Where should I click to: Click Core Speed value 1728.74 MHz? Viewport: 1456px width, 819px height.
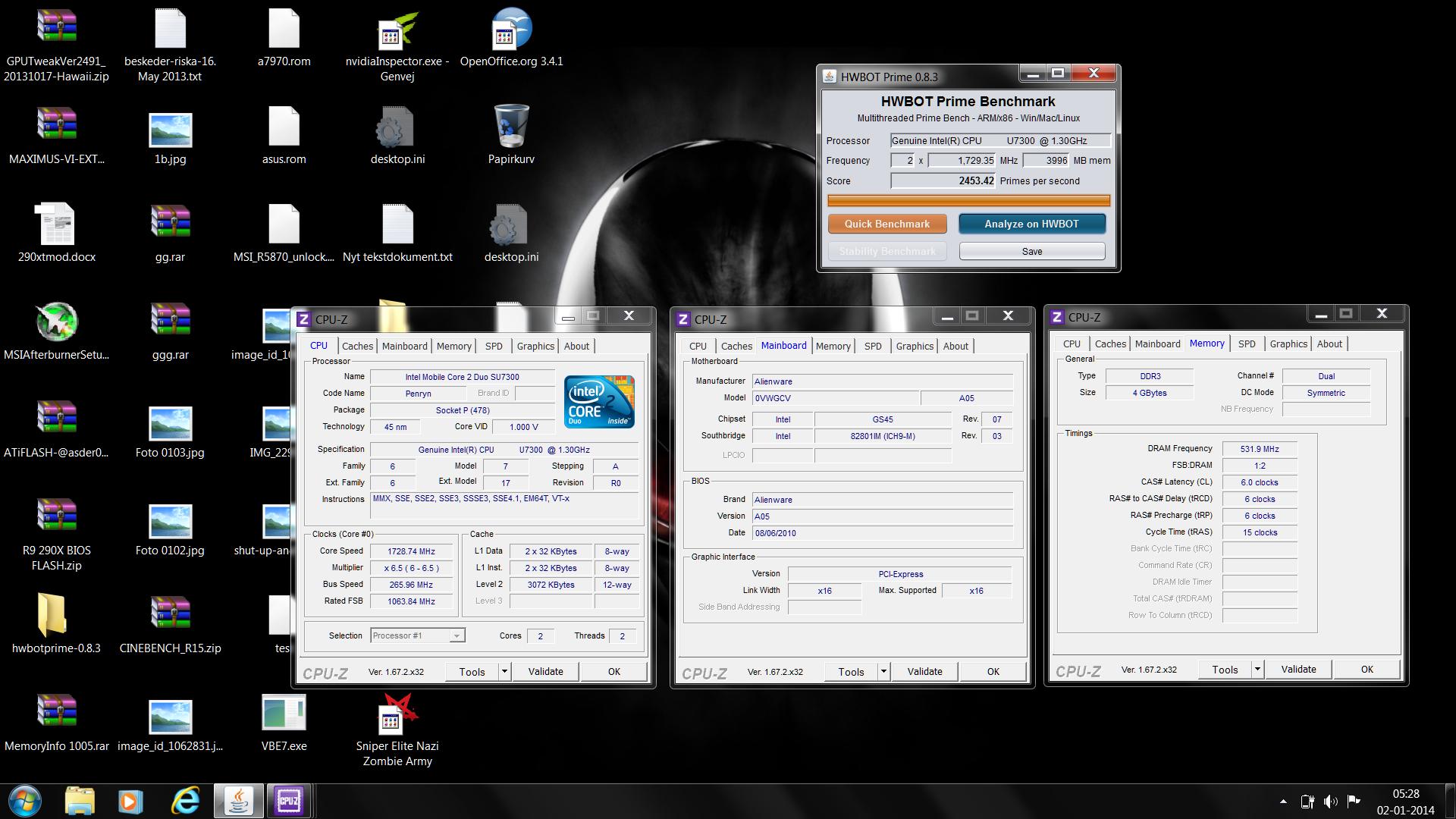point(411,551)
